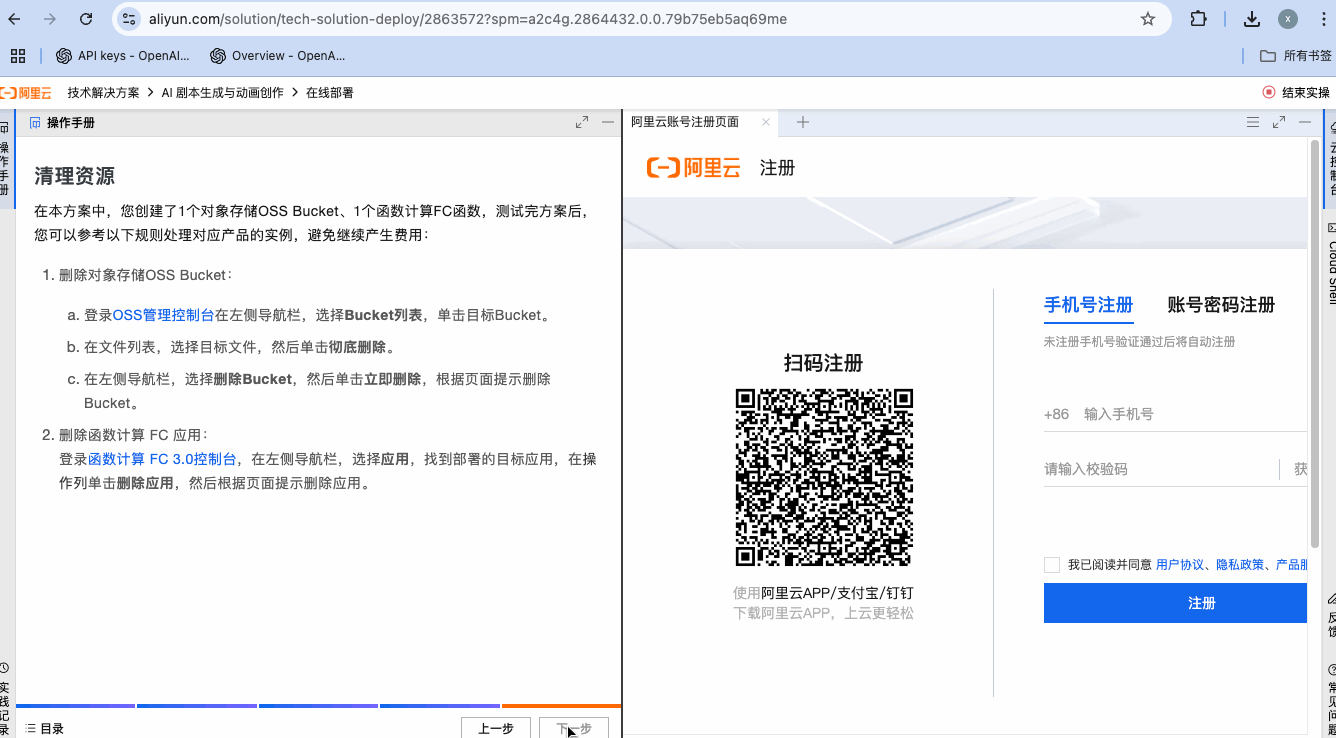Image resolution: width=1336 pixels, height=738 pixels.
Task: Open the browser extensions puzzle icon
Action: click(x=1198, y=19)
